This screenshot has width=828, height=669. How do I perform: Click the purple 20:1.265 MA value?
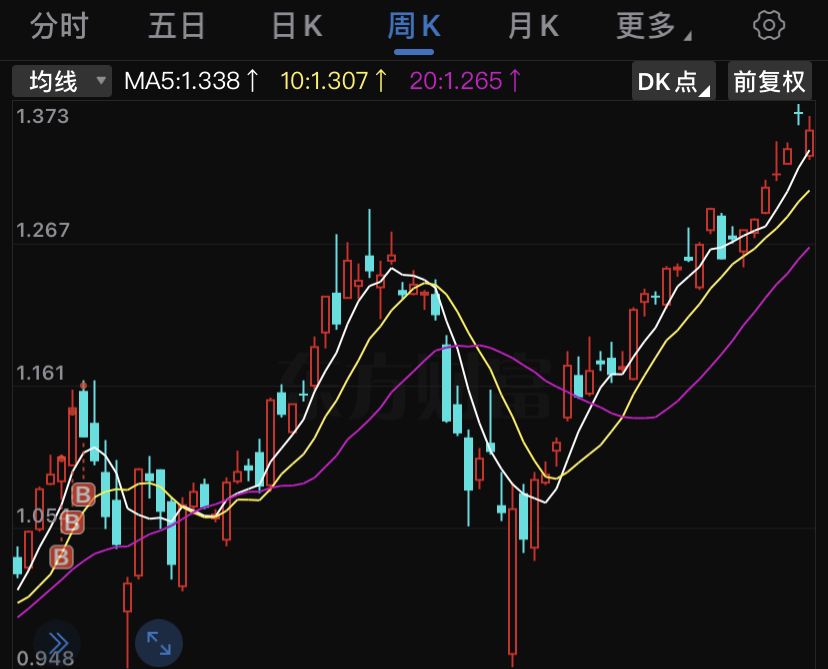coord(466,81)
